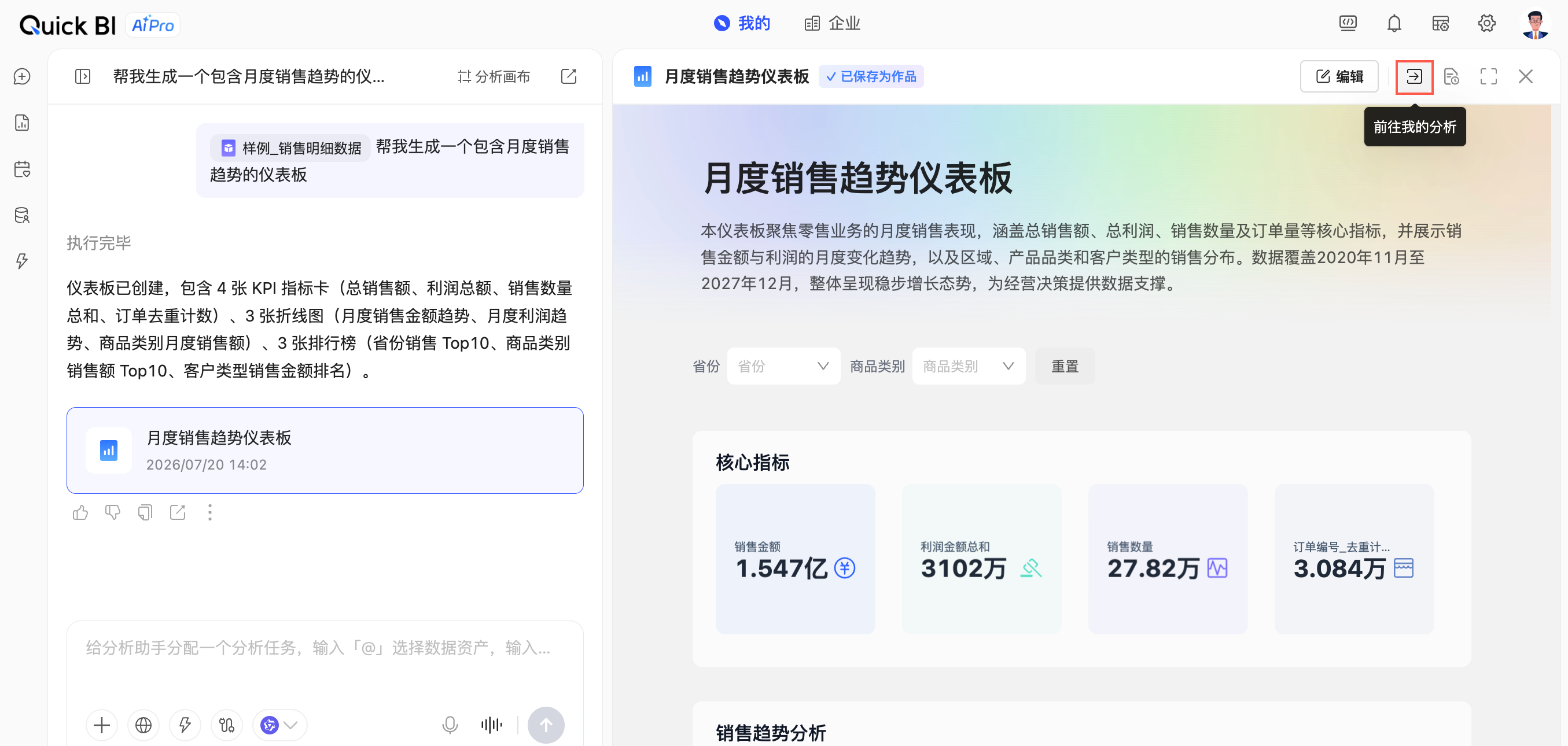Screen dimensions: 1568x746
Task: Click the AiPro badge
Action: [x=153, y=25]
